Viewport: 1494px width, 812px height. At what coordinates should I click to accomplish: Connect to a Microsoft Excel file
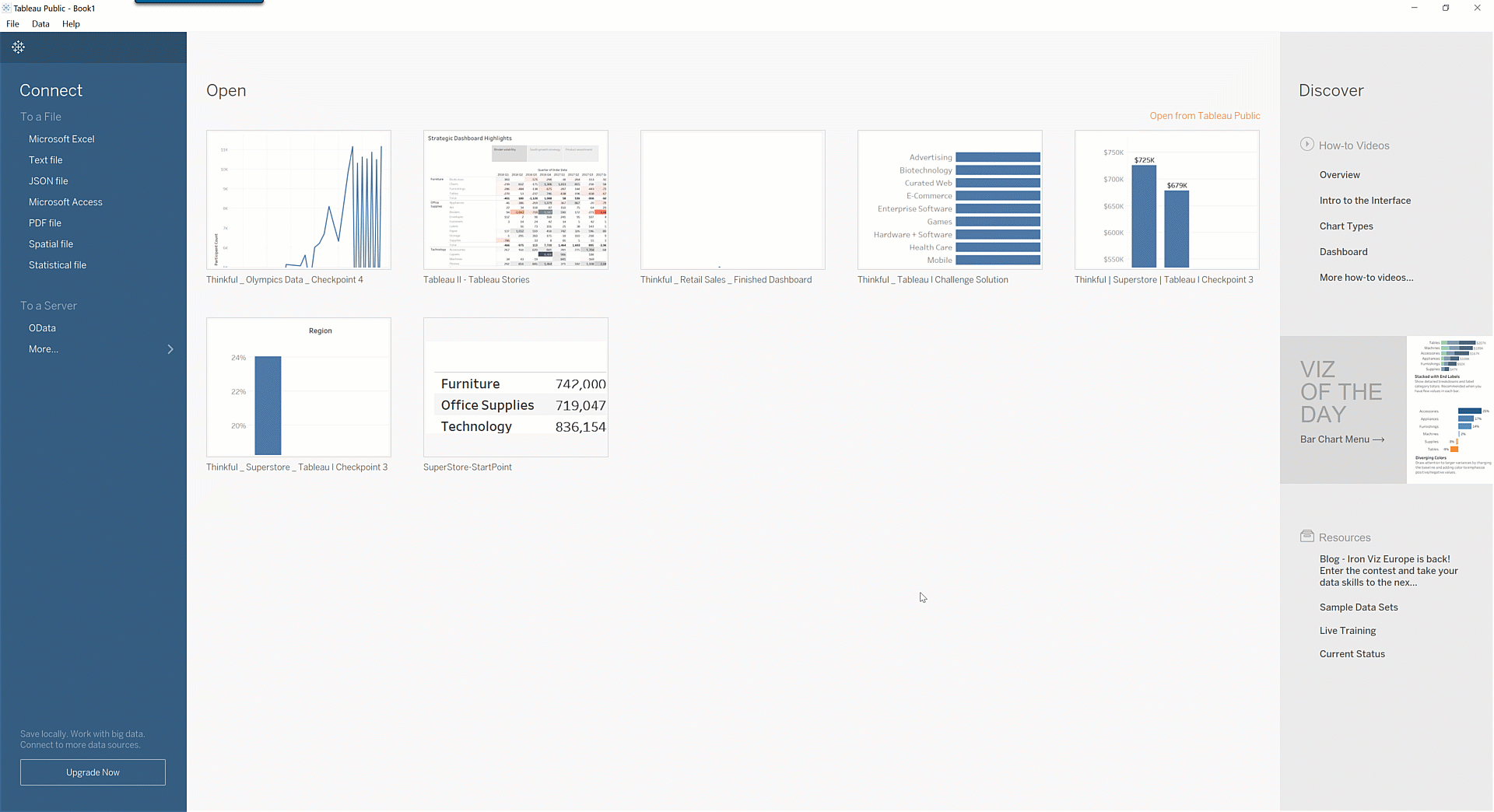[x=61, y=139]
